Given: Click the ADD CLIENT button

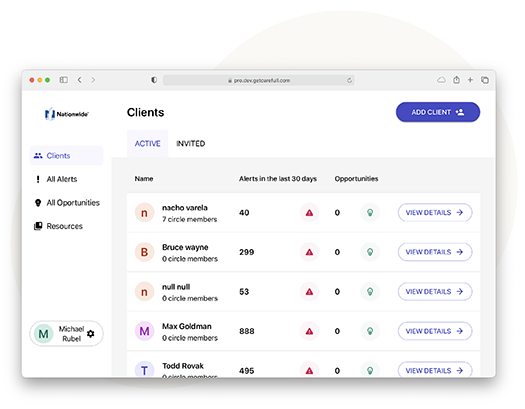Looking at the screenshot, I should tap(438, 112).
